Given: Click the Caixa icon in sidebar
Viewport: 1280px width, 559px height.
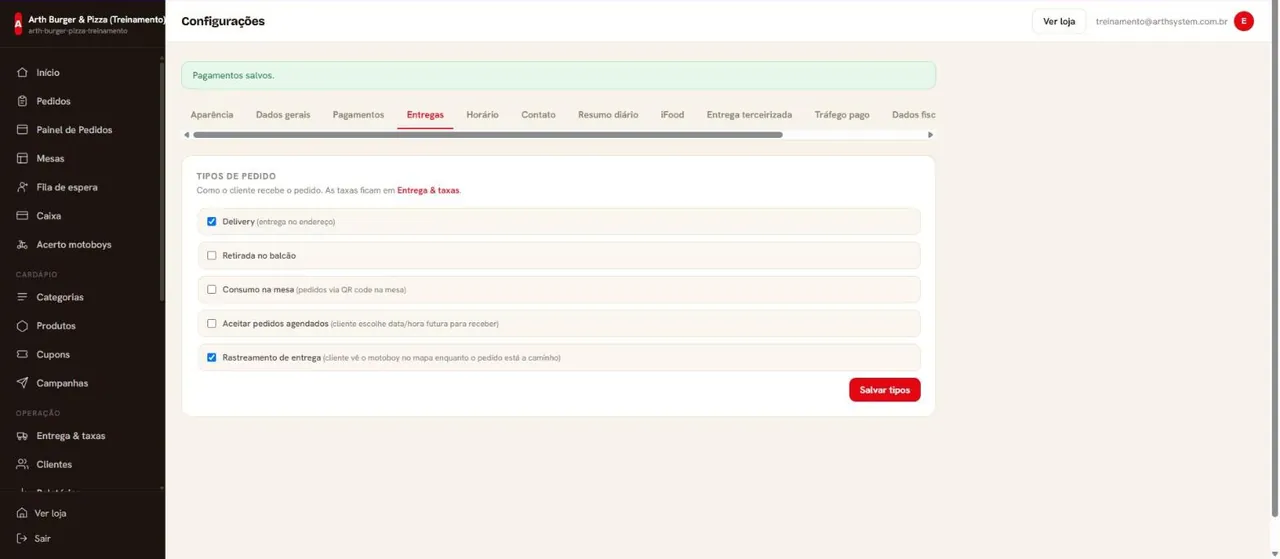Looking at the screenshot, I should (22, 216).
